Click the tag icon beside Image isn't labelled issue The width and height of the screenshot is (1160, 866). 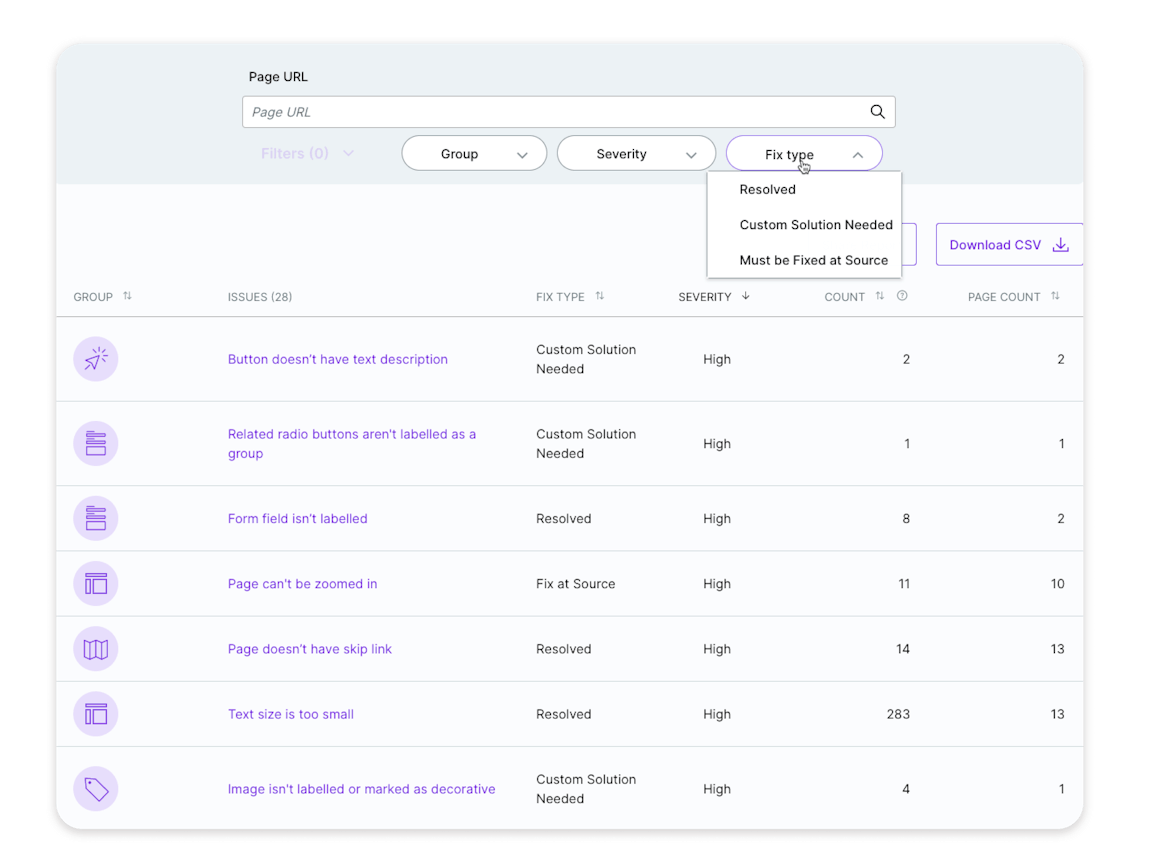point(95,789)
